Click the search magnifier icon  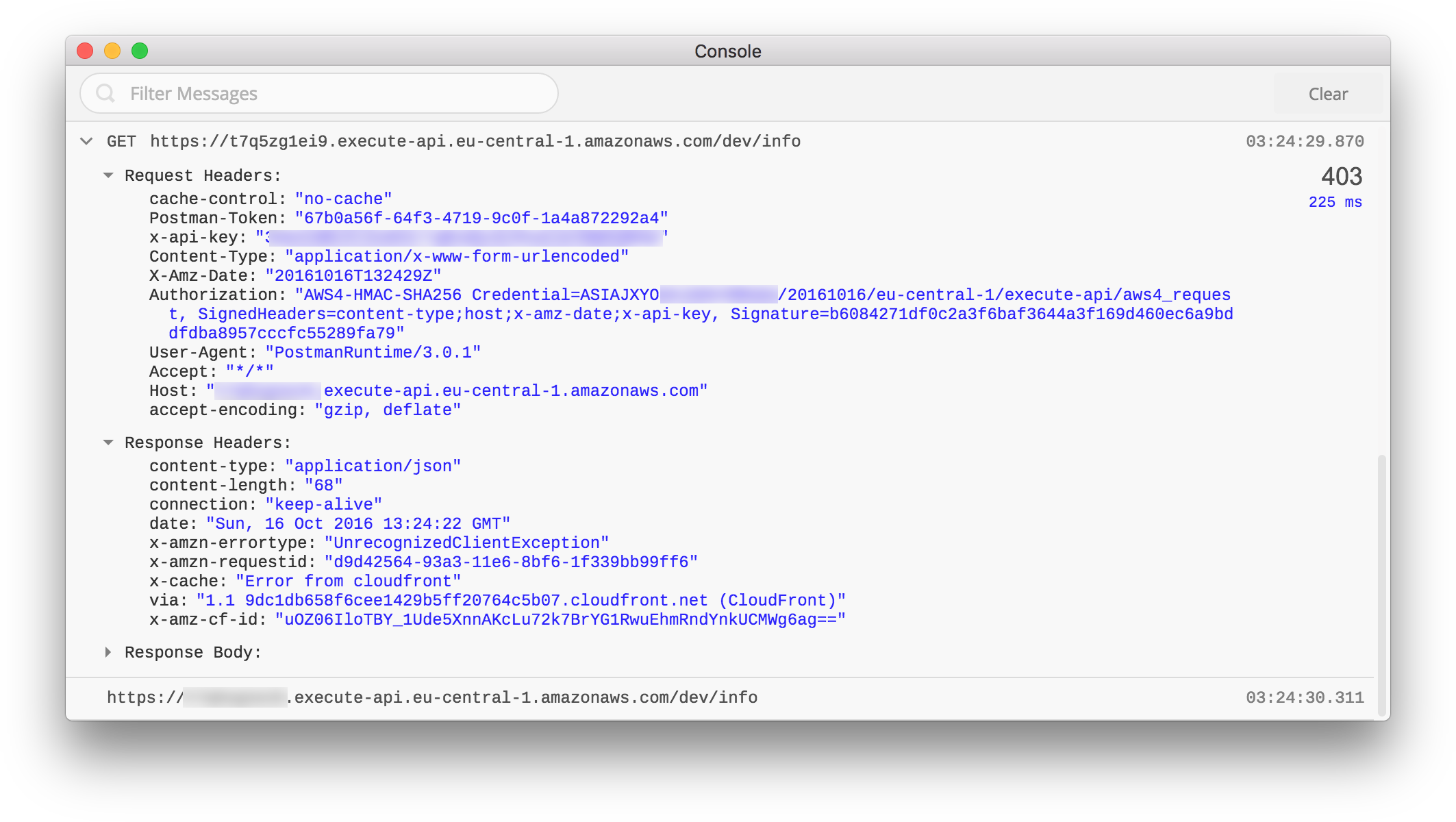pyautogui.click(x=105, y=93)
